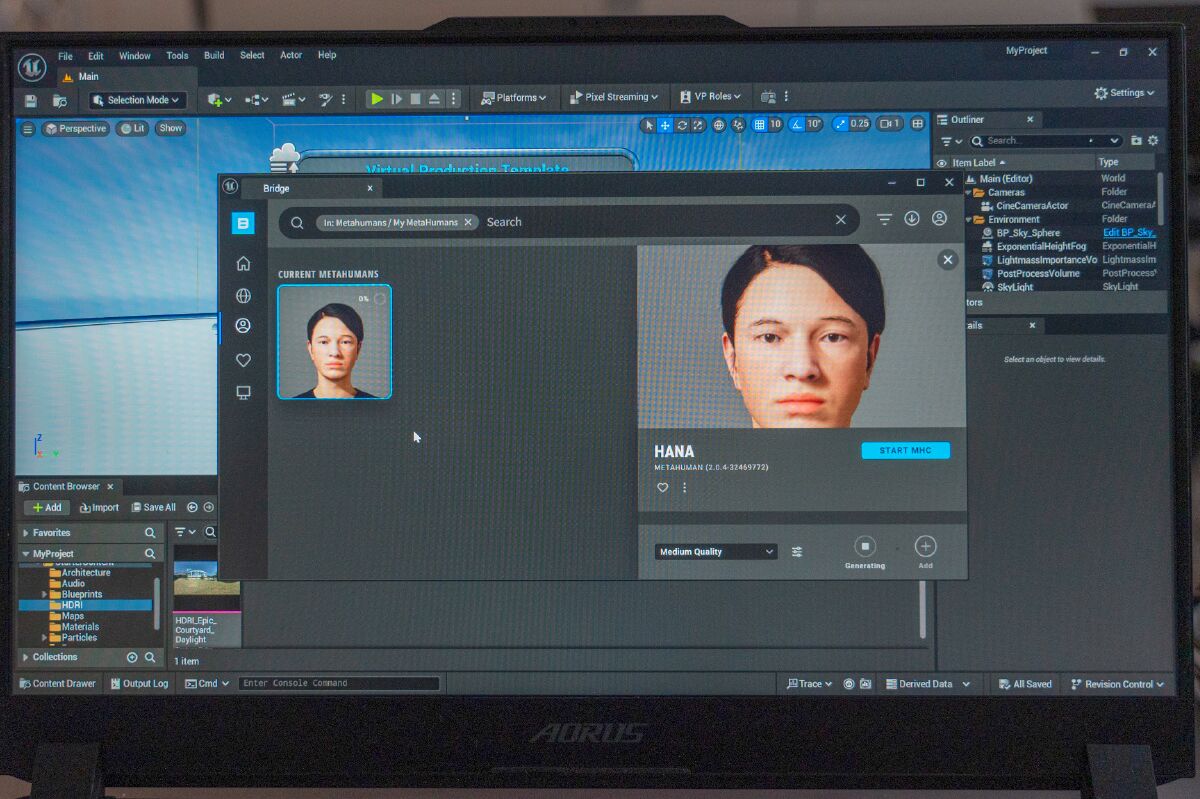
Task: Toggle the grid snapping icon
Action: 760,125
